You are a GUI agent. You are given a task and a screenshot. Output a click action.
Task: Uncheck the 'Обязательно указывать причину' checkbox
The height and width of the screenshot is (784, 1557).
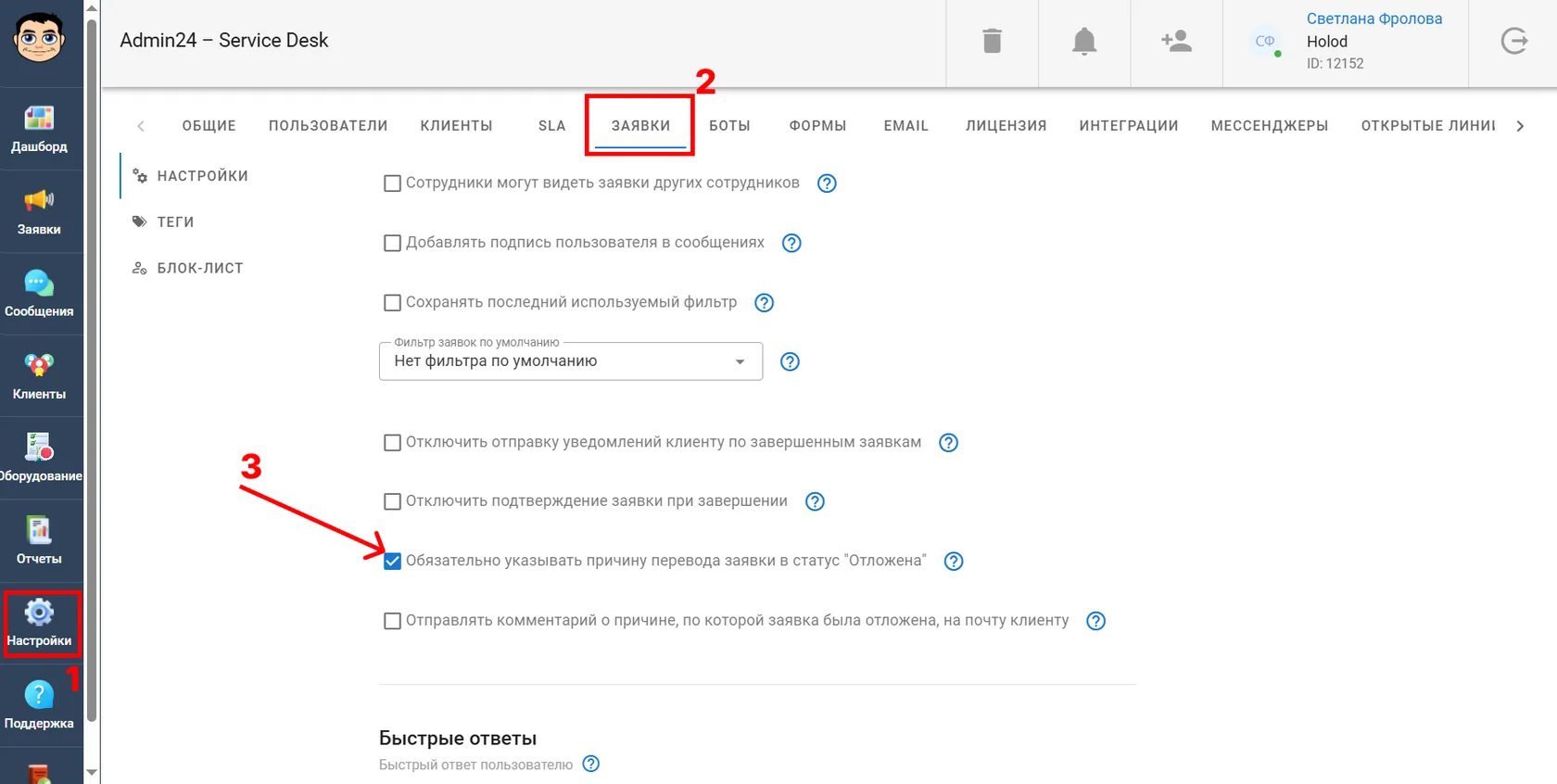(392, 561)
